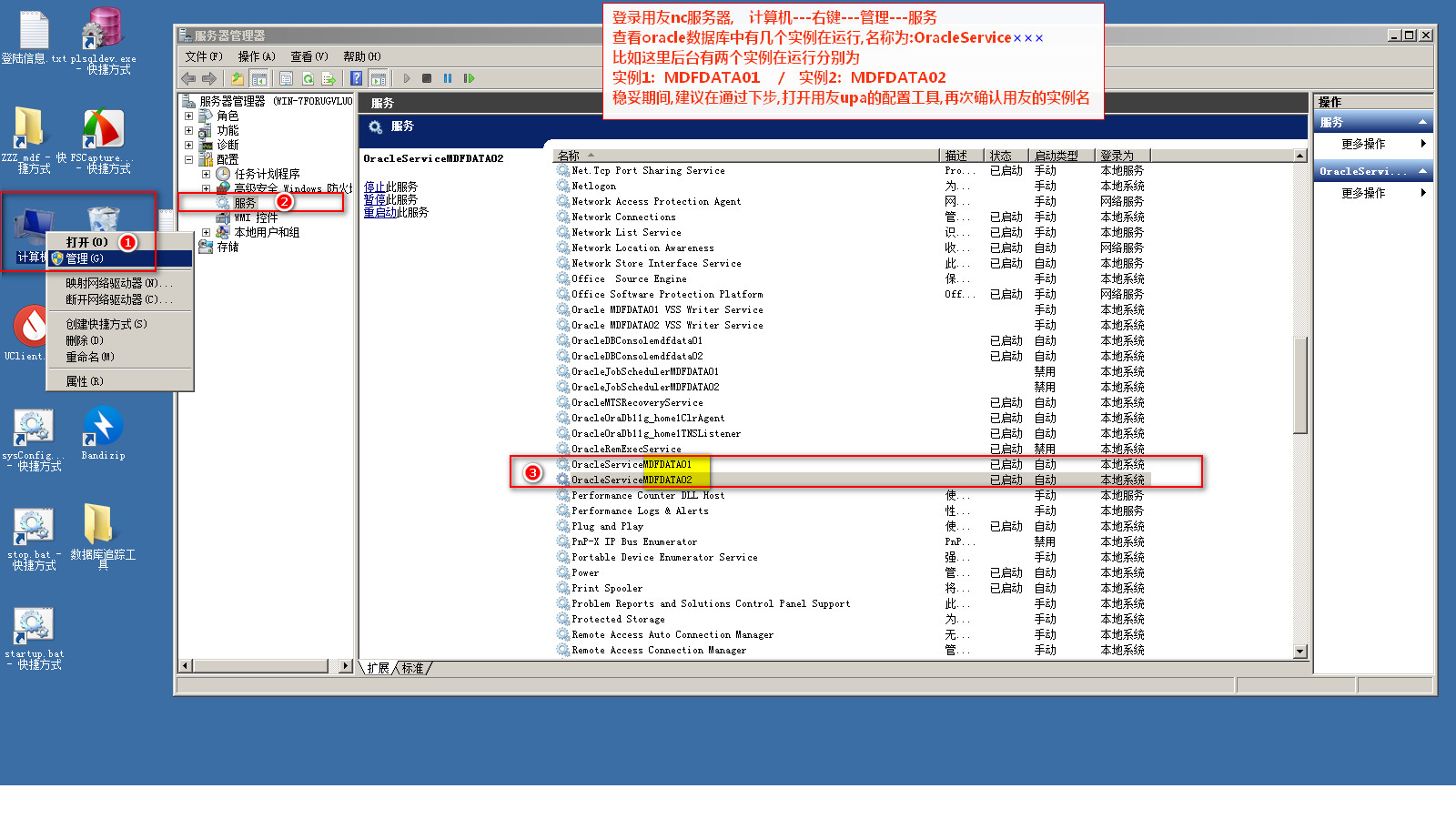Click the Refresh toolbar icon
1456x819 pixels.
click(x=308, y=78)
